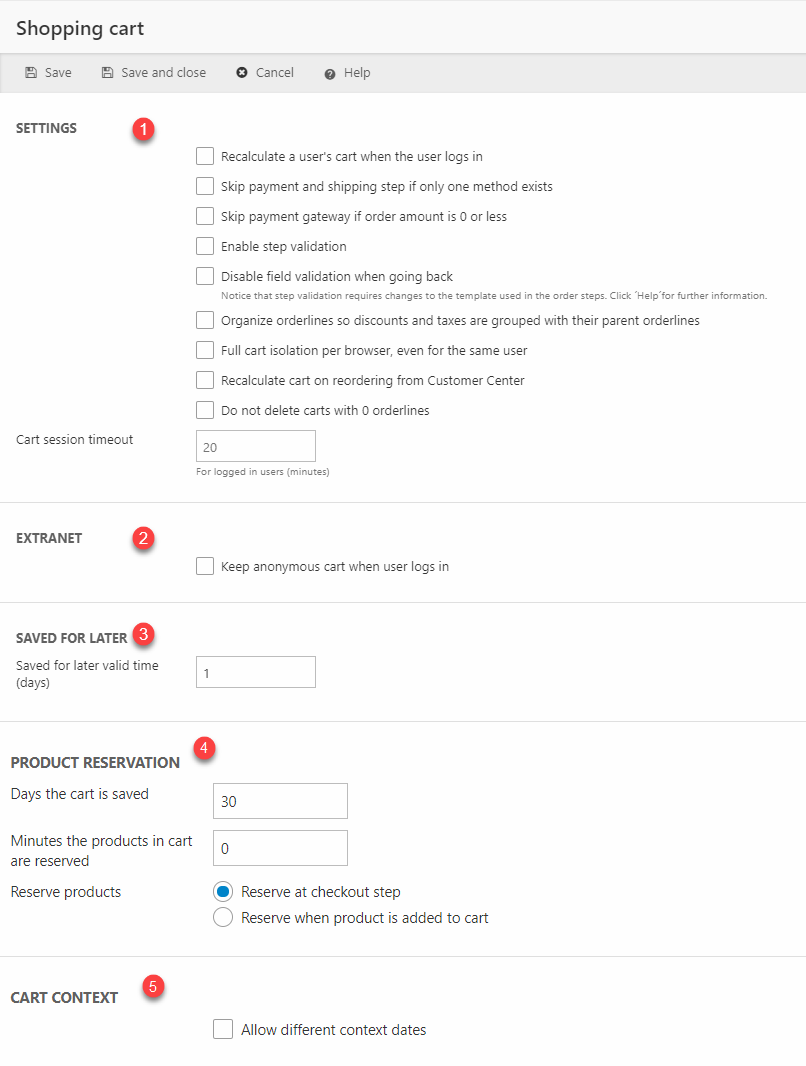Viewport: 806px width, 1066px height.
Task: Check Enable step validation
Action: click(205, 246)
